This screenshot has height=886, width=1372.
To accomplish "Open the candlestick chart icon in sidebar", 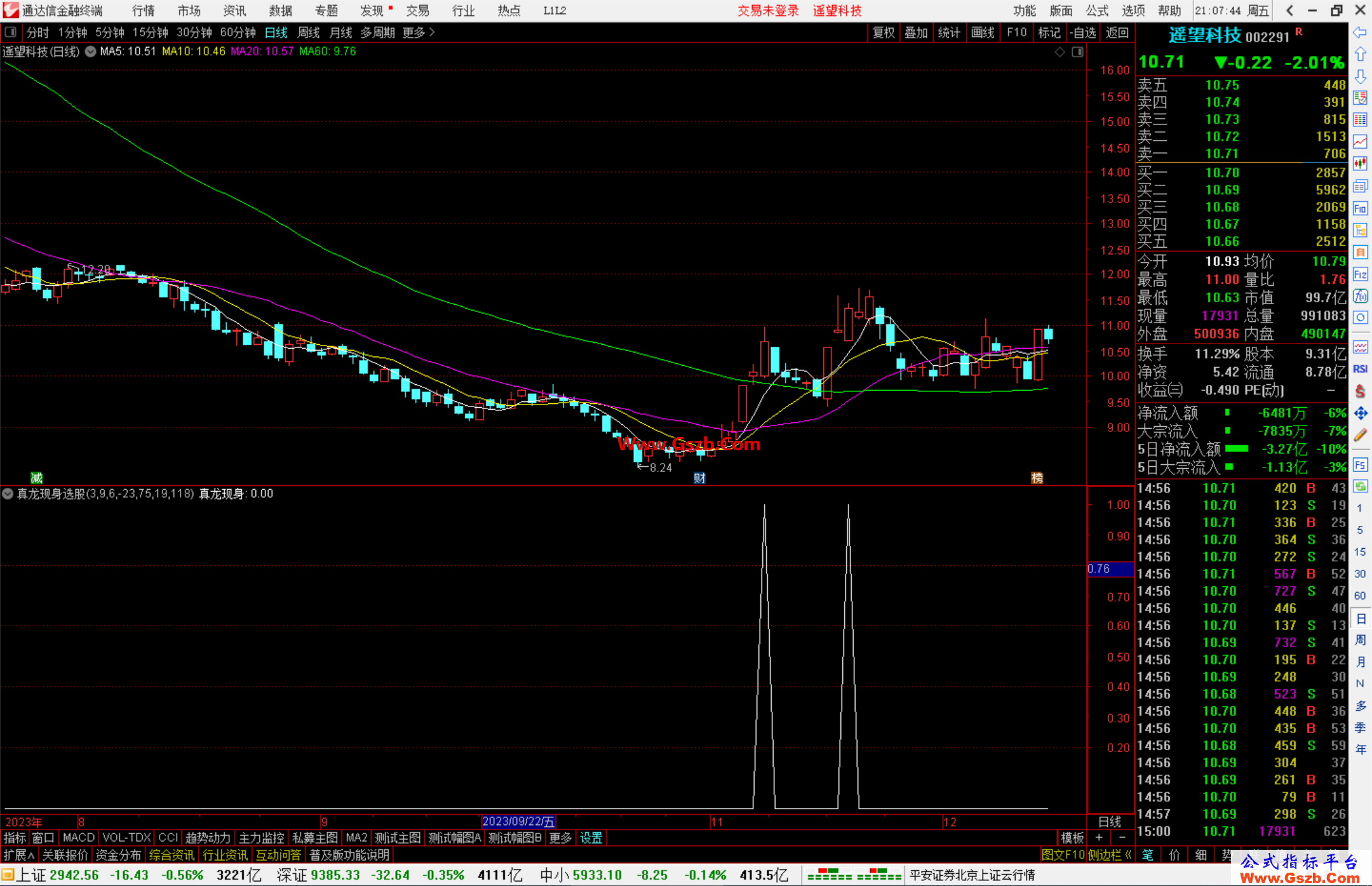I will [x=1360, y=164].
